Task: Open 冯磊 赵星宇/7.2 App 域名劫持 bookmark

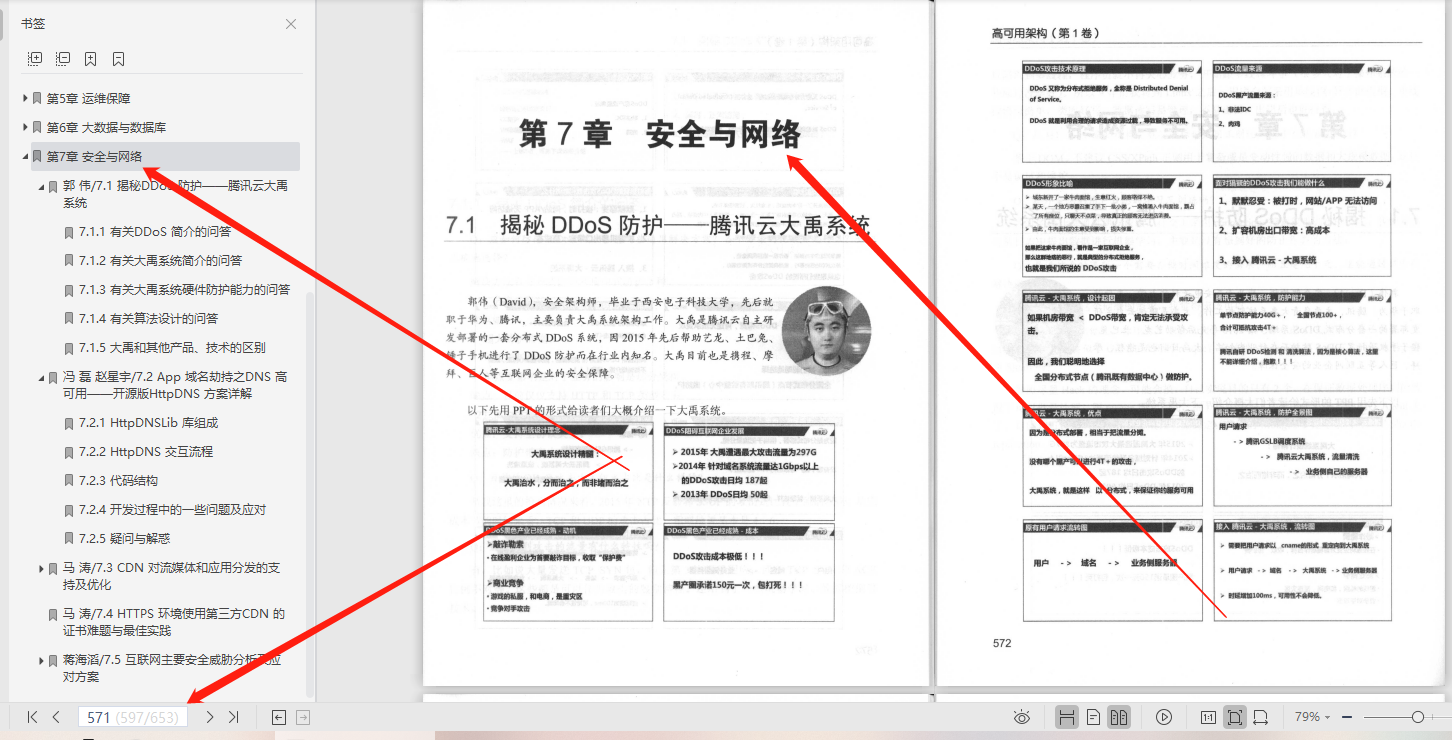Action: pos(175,385)
